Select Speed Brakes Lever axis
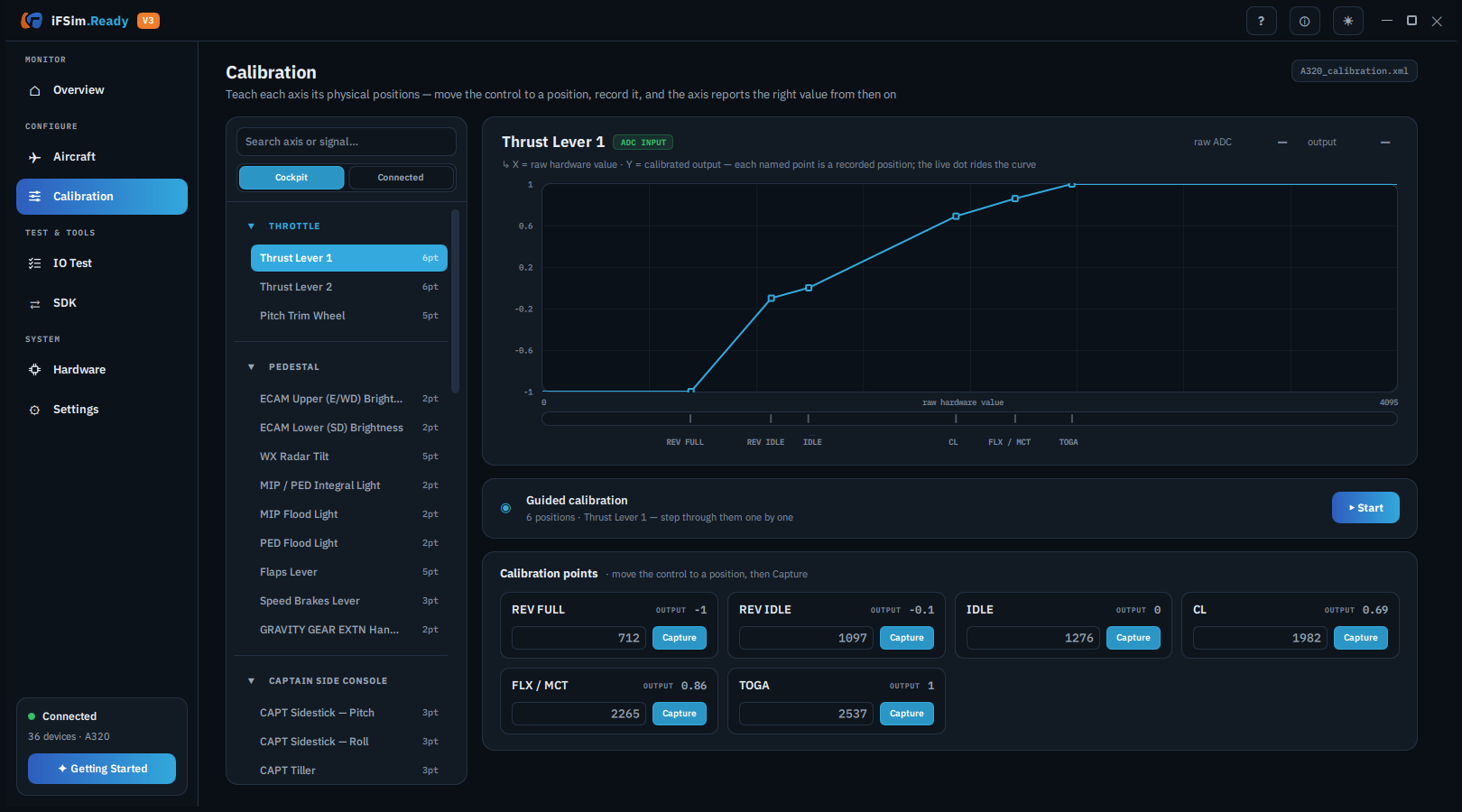This screenshot has width=1462, height=812. (348, 601)
